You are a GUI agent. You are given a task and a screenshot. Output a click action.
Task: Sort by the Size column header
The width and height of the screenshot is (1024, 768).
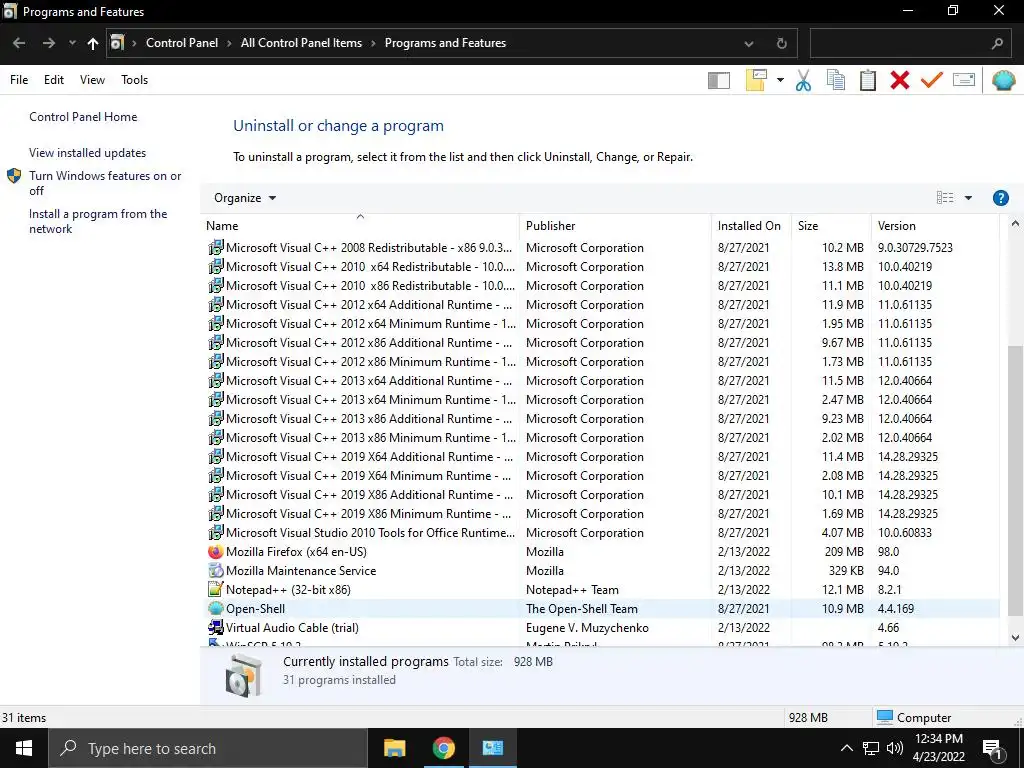click(831, 226)
